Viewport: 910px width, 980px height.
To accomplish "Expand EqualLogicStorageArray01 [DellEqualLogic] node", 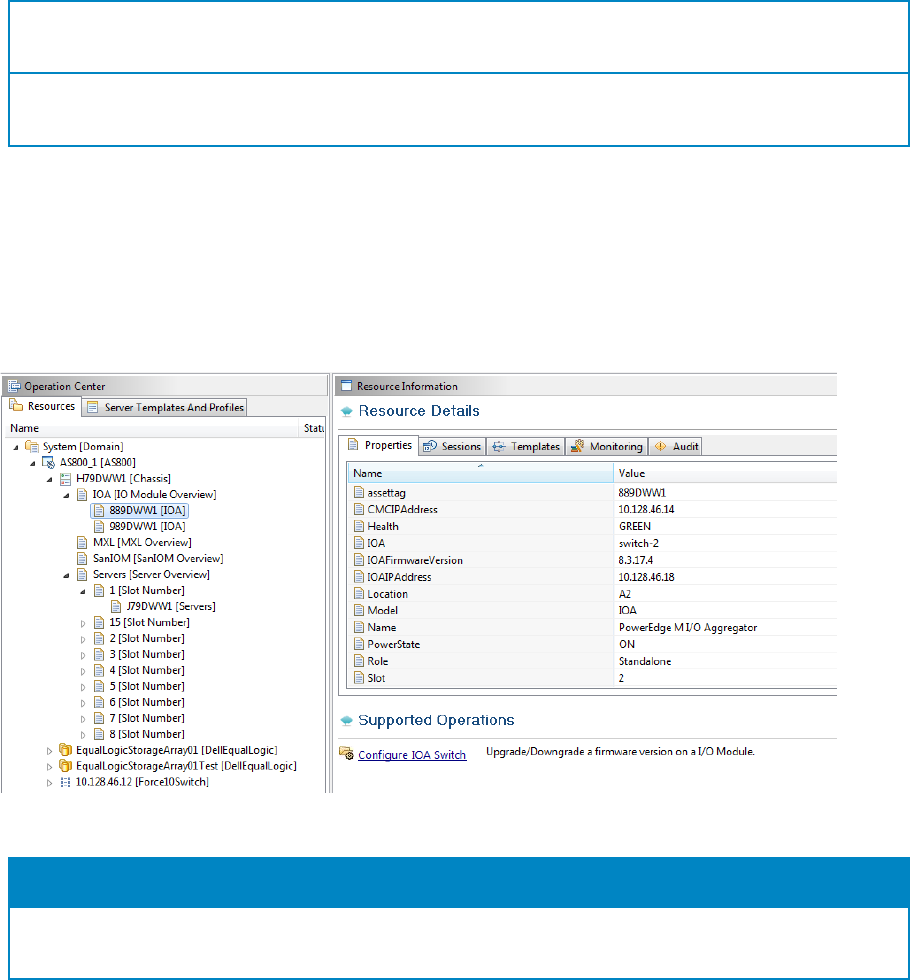I will tap(49, 751).
